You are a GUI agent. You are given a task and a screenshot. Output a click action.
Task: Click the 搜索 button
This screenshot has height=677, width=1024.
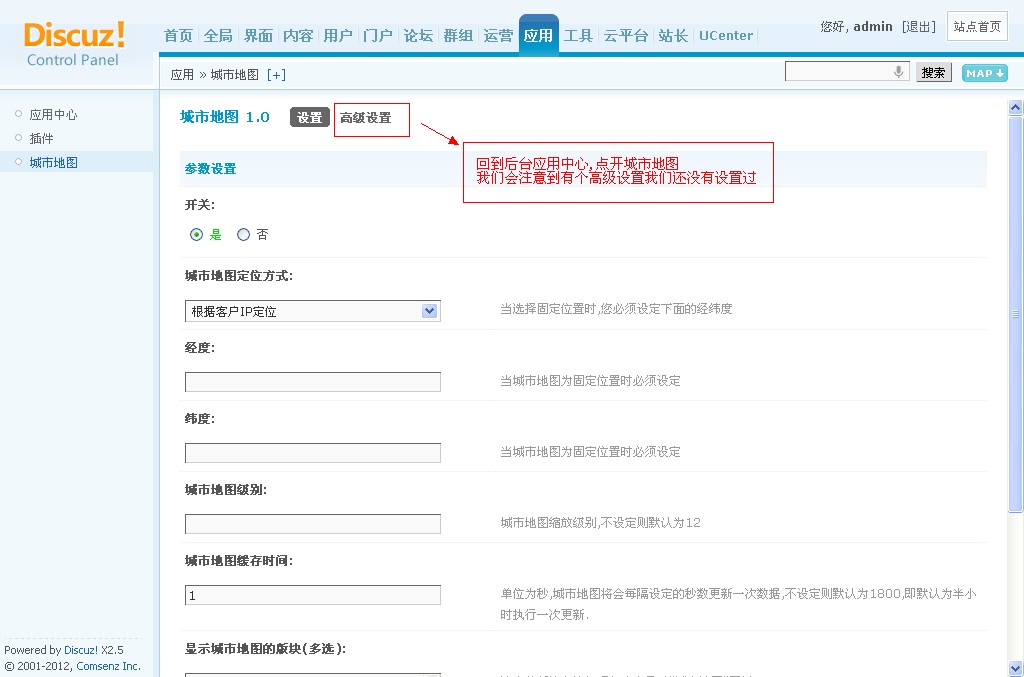(x=933, y=73)
